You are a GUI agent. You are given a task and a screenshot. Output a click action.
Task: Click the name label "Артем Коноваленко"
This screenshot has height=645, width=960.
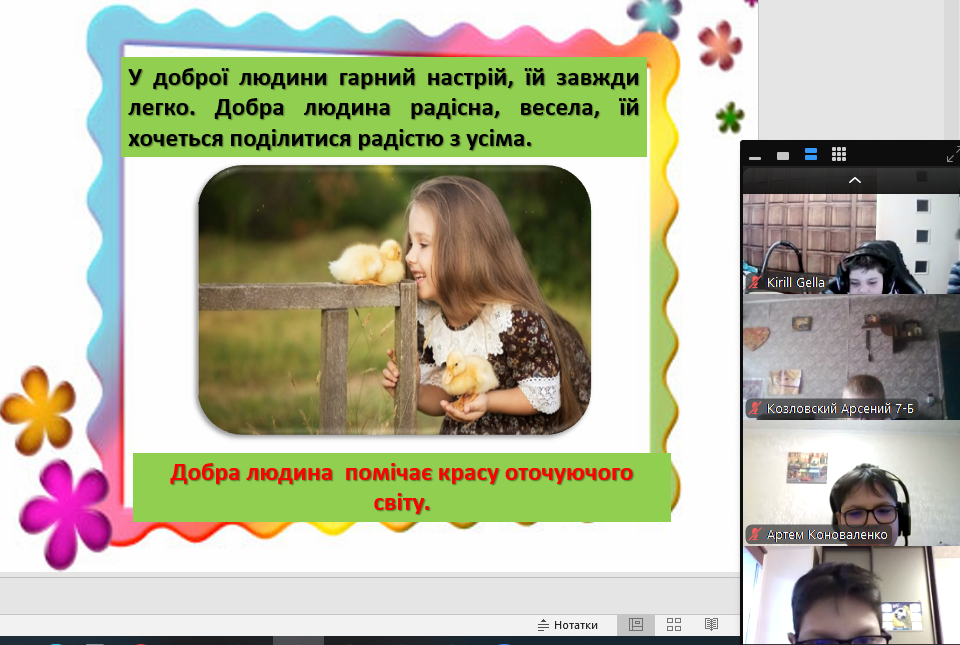pyautogui.click(x=827, y=534)
